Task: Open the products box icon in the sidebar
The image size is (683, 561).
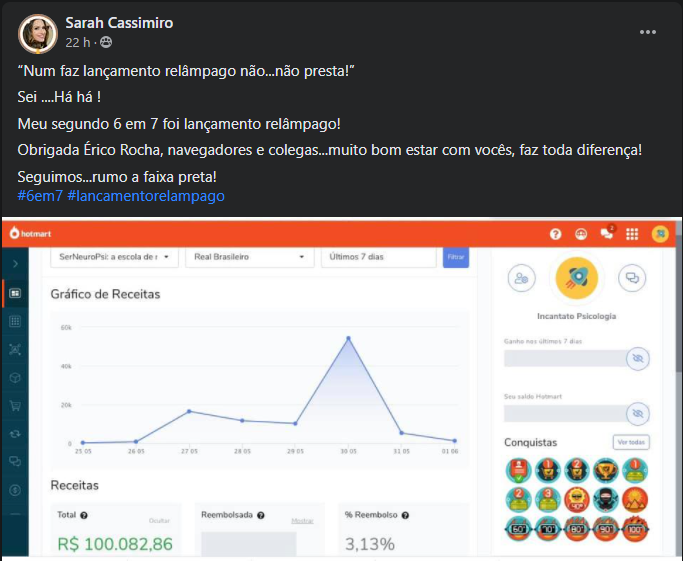Action: point(15,378)
